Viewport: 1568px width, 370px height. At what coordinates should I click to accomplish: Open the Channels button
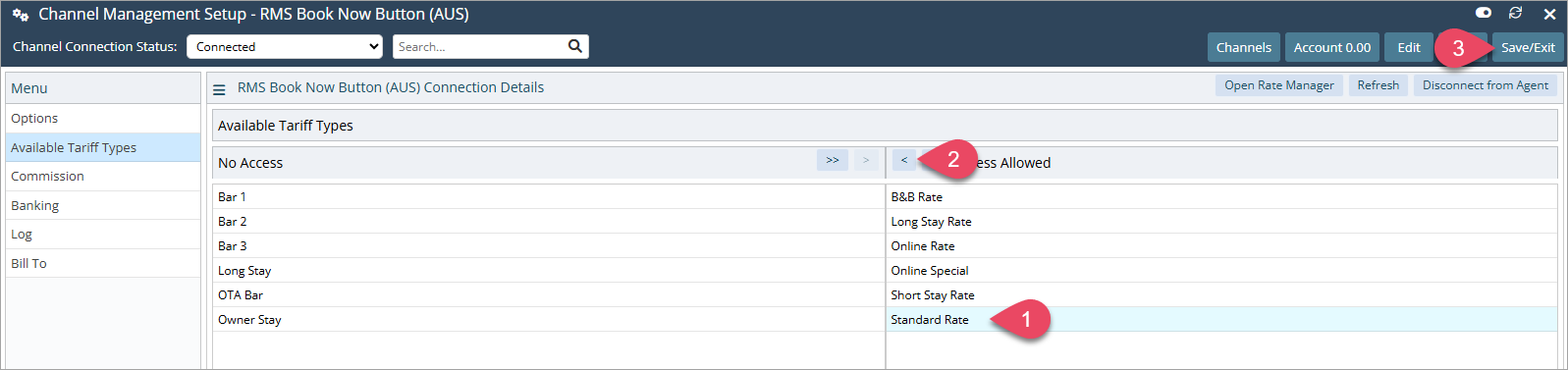(1243, 47)
